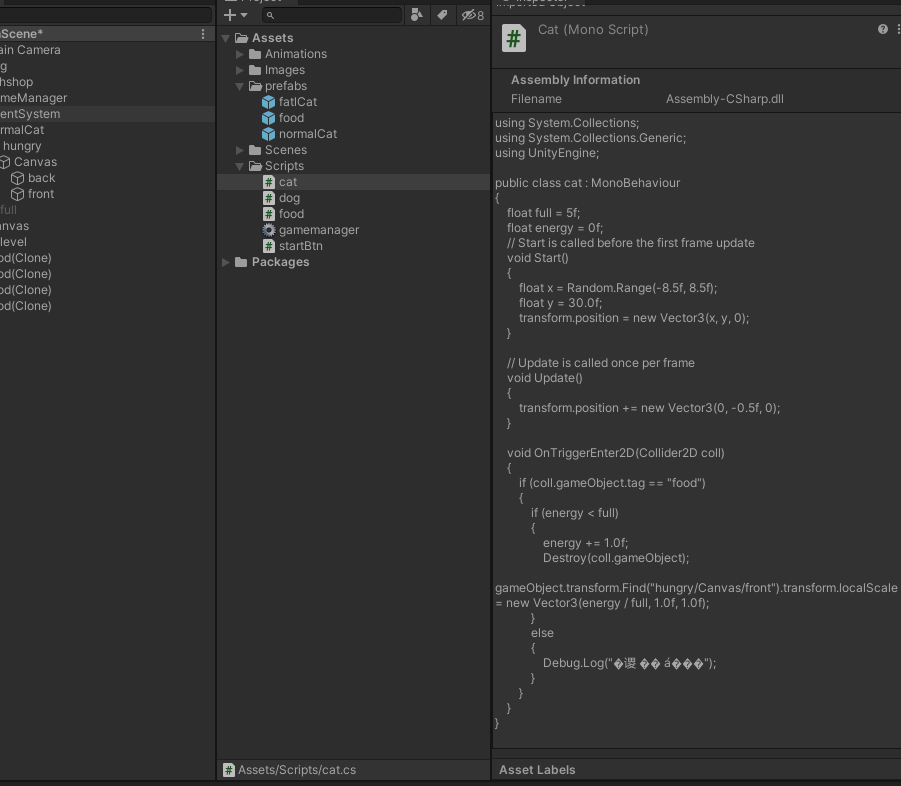901x786 pixels.
Task: Click the Search by Type icon
Action: coord(417,15)
